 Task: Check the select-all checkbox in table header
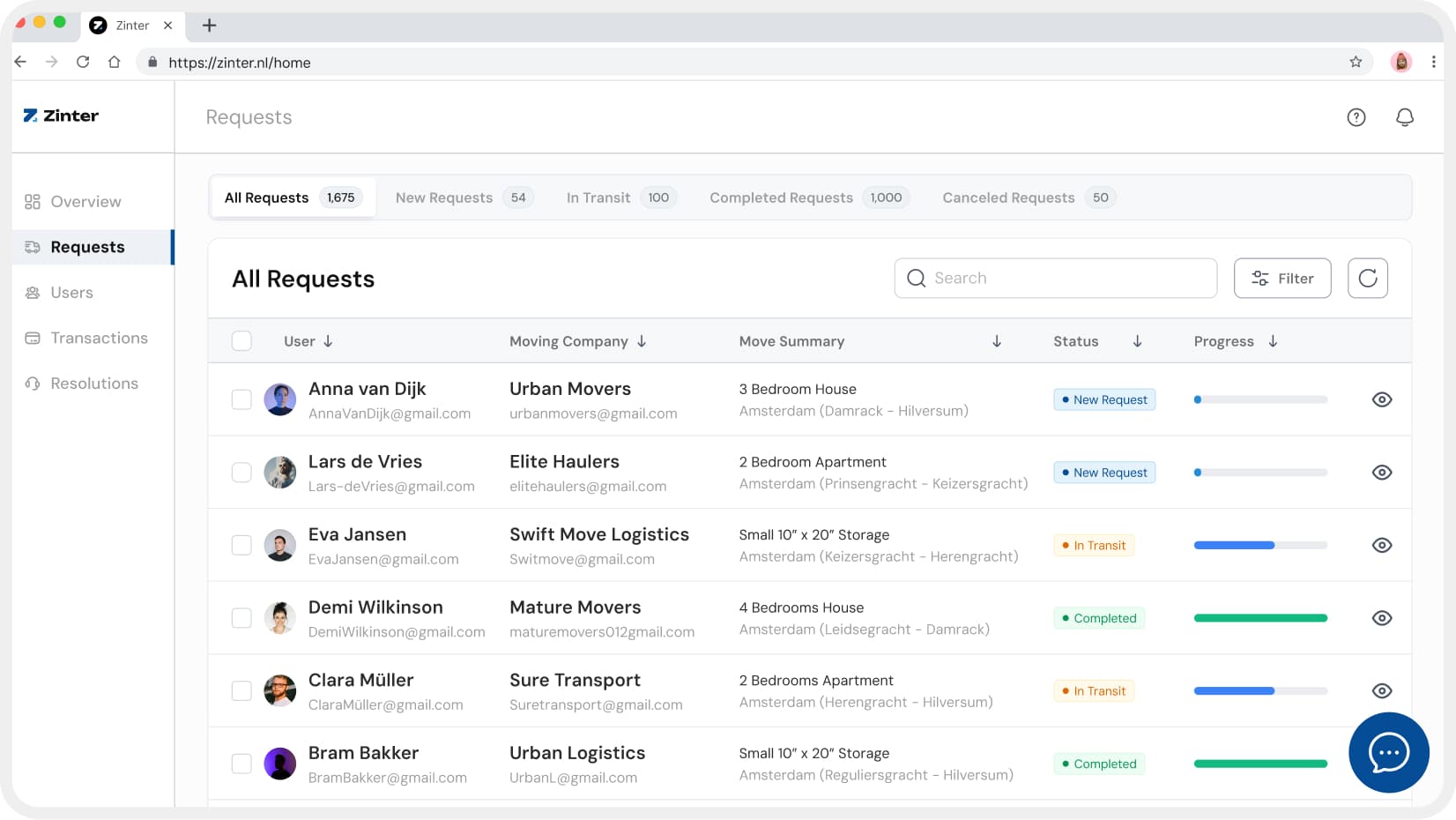(x=241, y=340)
